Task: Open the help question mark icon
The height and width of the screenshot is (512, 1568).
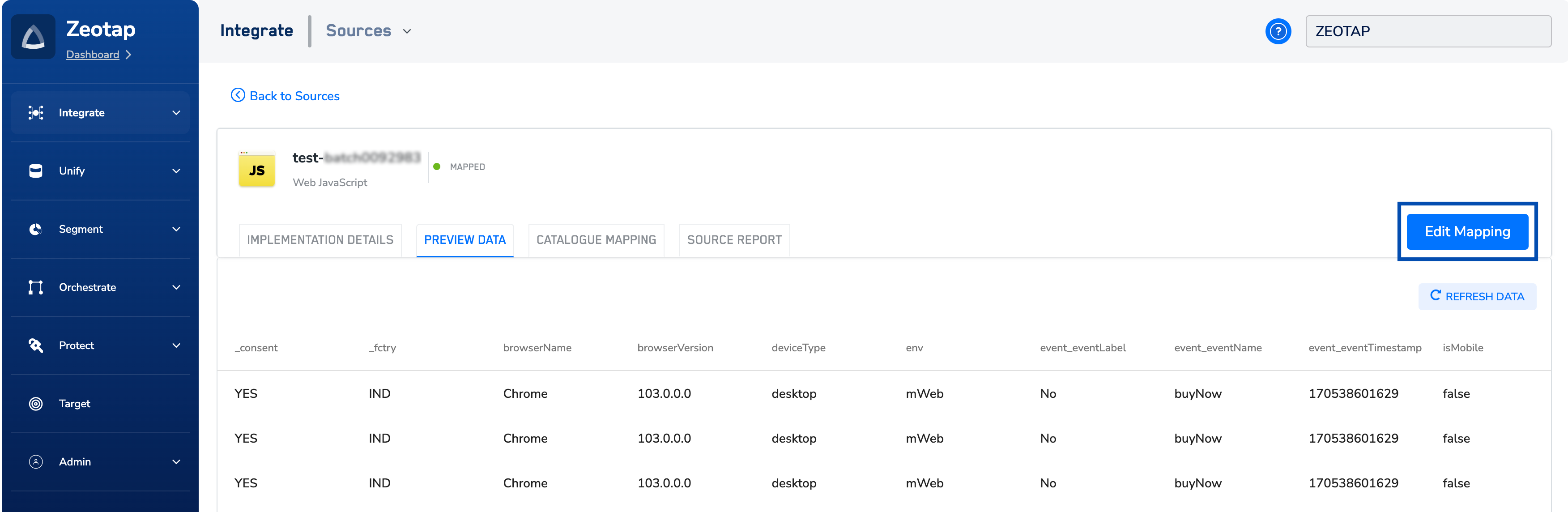Action: coord(1278,31)
